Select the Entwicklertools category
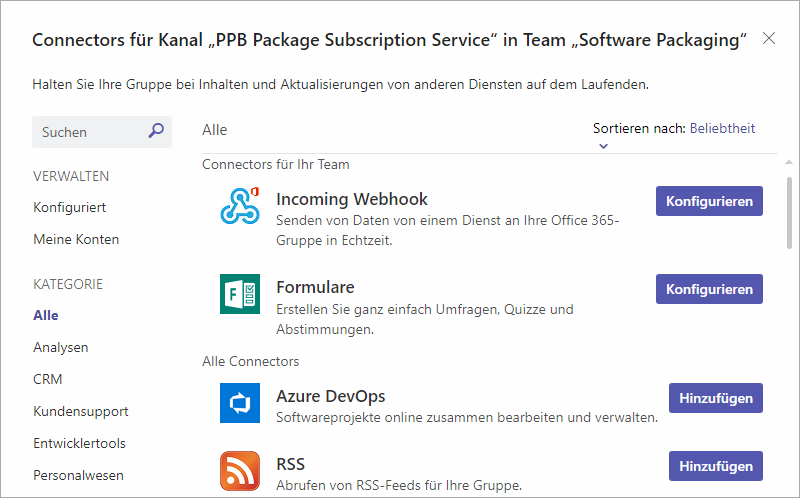 (x=79, y=443)
